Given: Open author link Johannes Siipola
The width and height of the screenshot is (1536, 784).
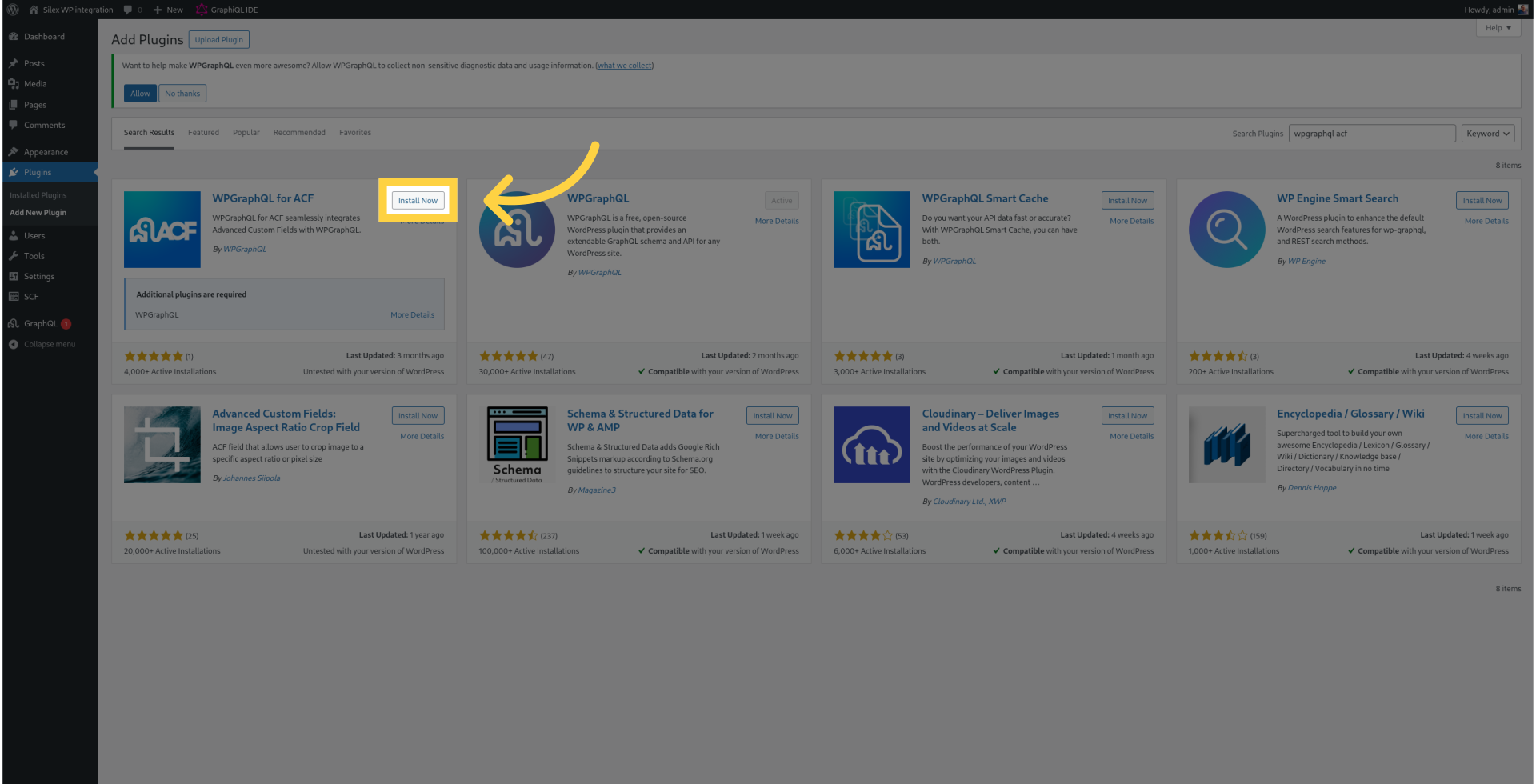Looking at the screenshot, I should click(251, 478).
